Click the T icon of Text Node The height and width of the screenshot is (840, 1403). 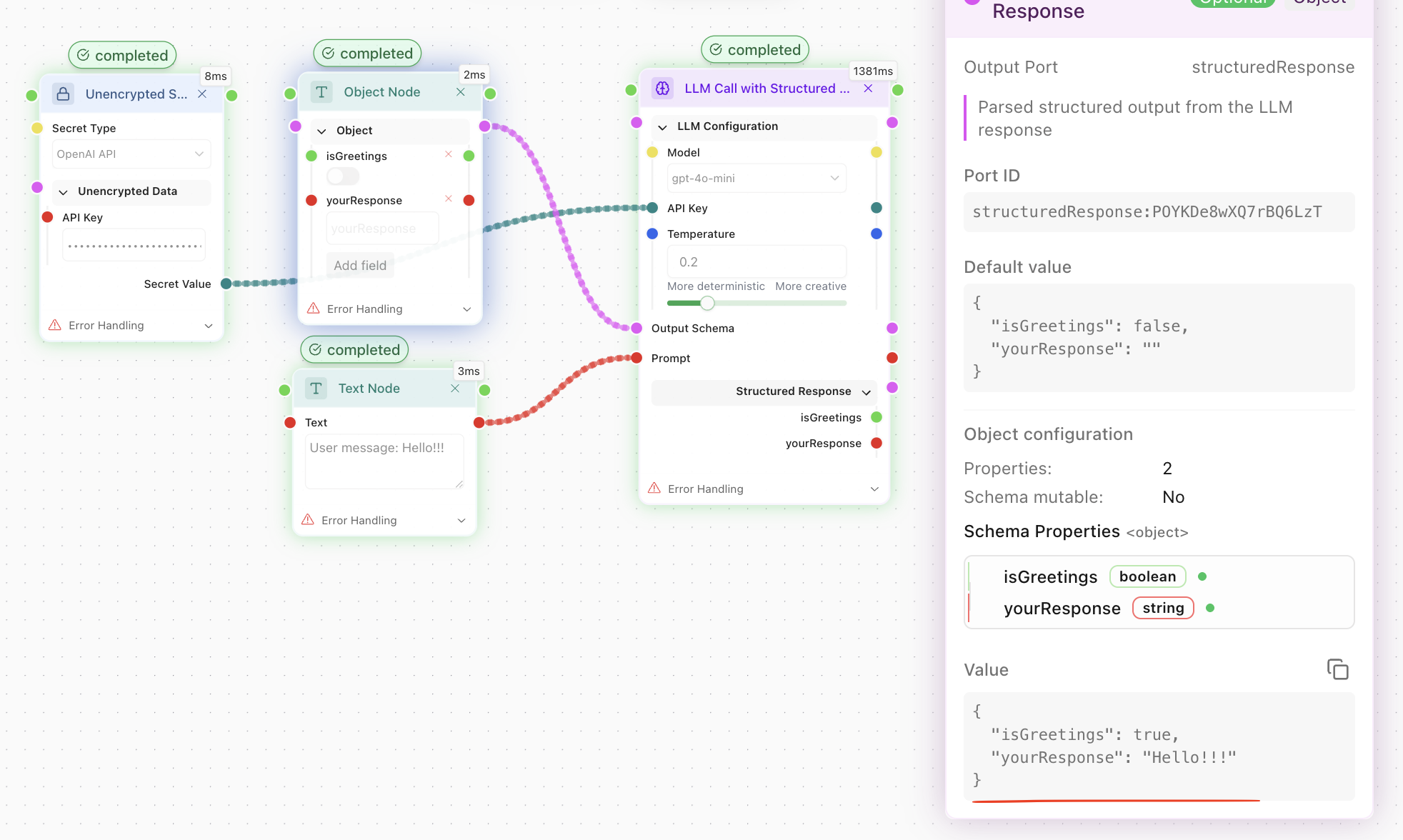click(316, 389)
